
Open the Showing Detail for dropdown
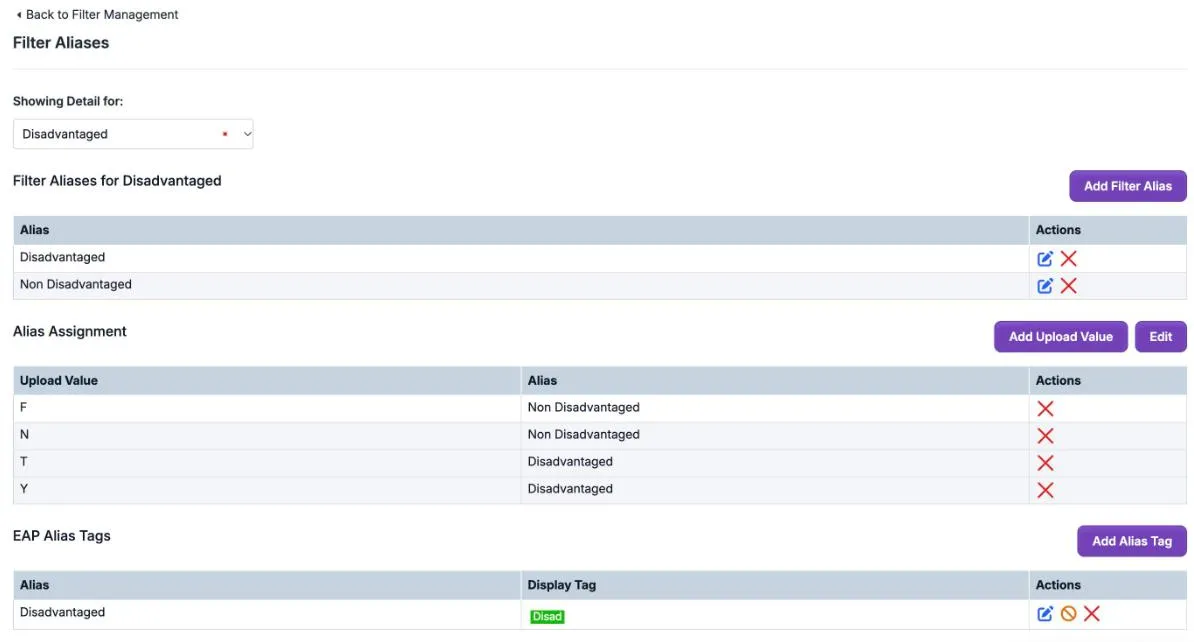point(133,134)
